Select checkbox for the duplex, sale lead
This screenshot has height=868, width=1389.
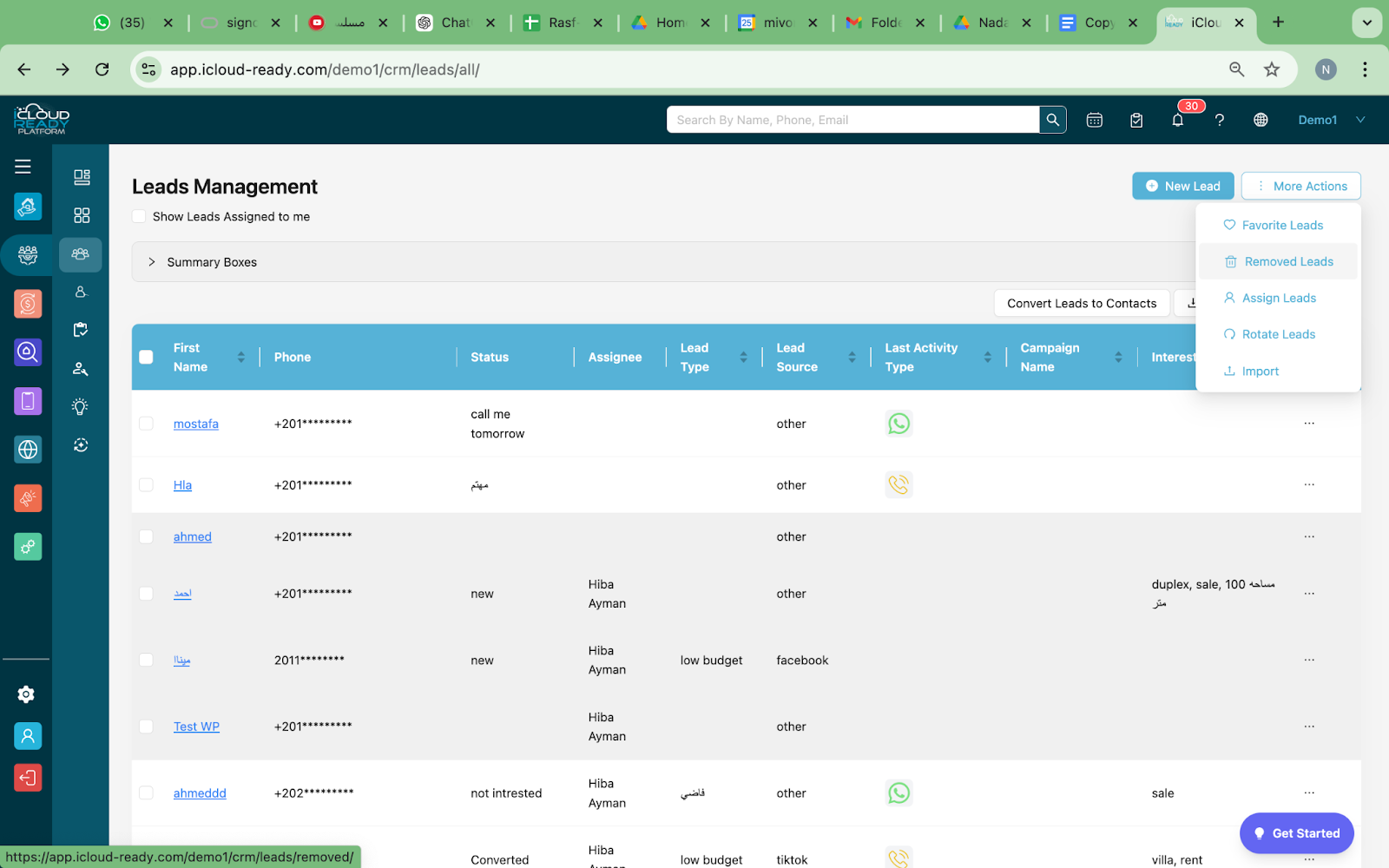click(x=146, y=594)
